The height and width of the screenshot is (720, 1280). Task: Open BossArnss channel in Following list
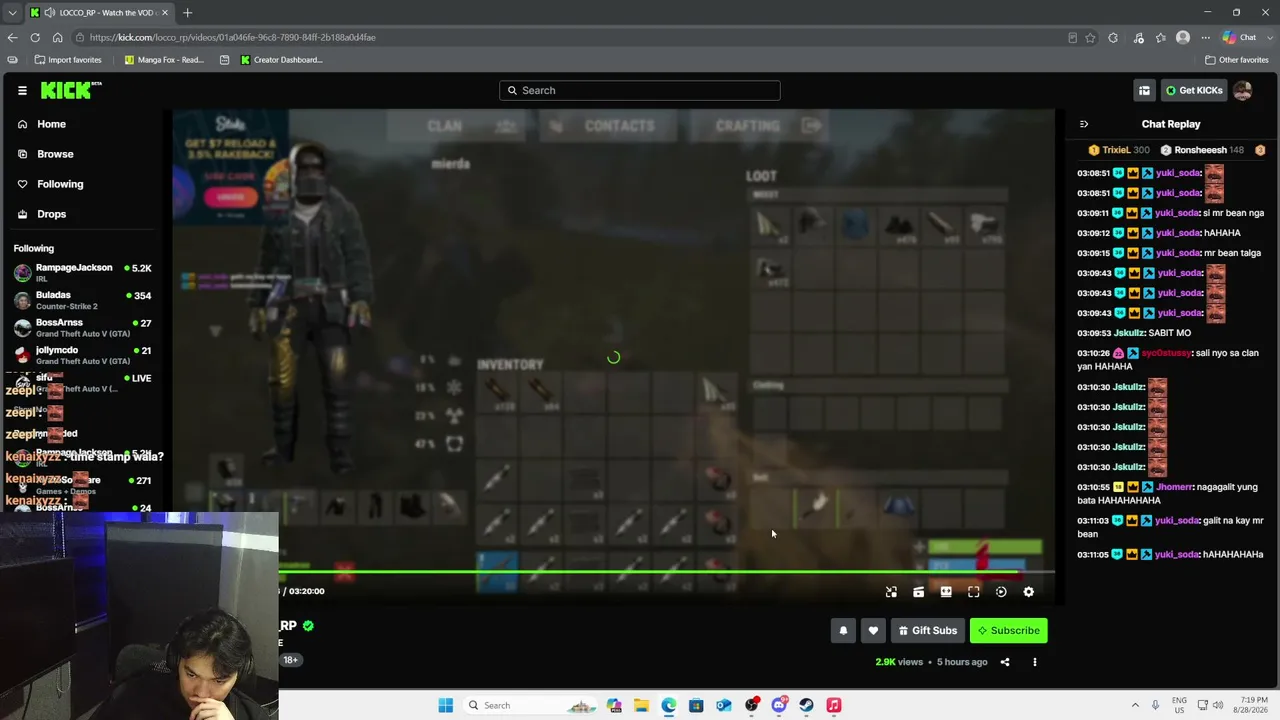(x=83, y=328)
